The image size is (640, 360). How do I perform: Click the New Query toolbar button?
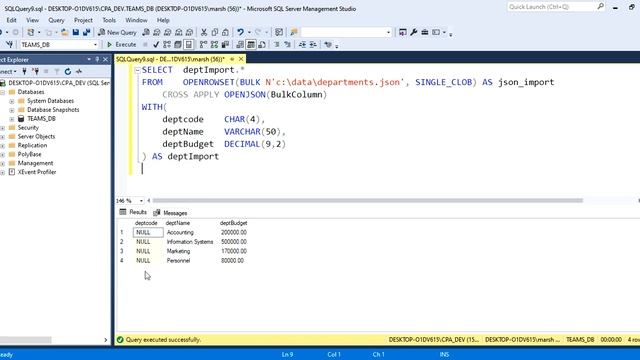point(117,32)
